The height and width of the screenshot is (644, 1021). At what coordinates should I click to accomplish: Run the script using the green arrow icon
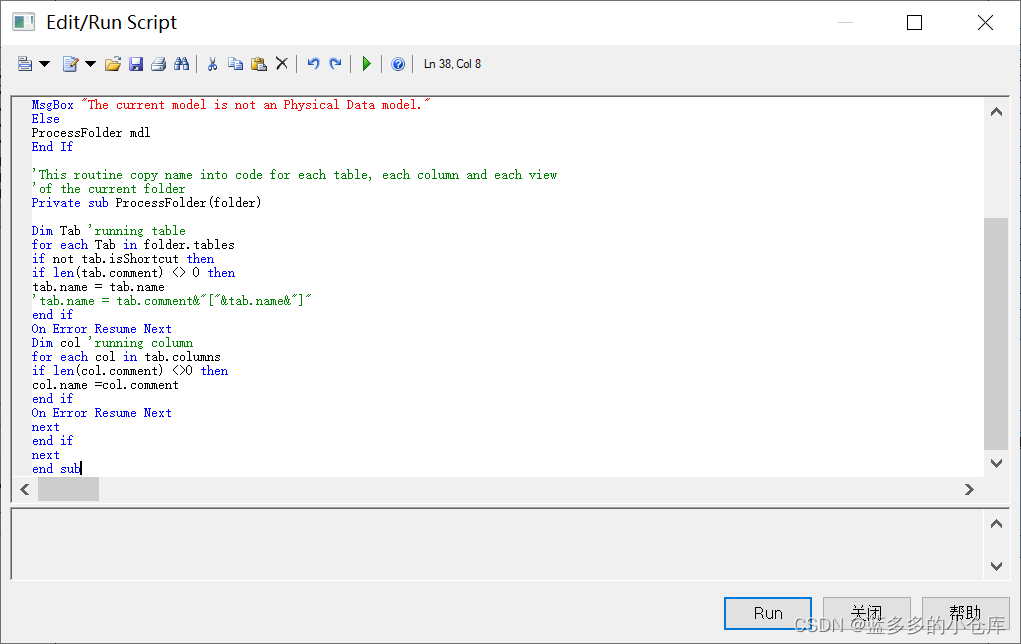pos(367,64)
